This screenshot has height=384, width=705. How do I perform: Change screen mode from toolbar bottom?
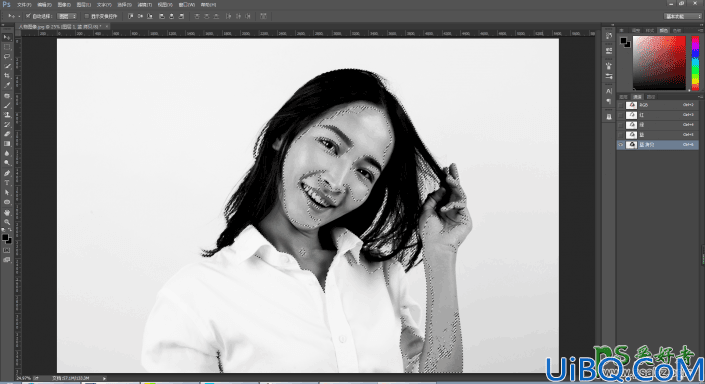[7, 260]
